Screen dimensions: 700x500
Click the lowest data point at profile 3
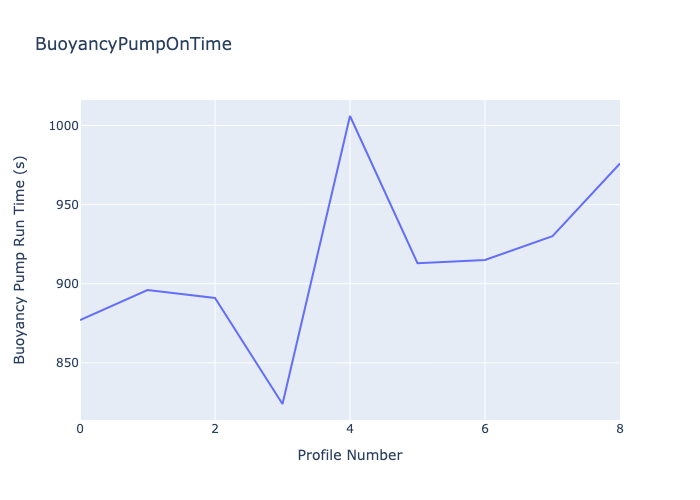pos(283,404)
